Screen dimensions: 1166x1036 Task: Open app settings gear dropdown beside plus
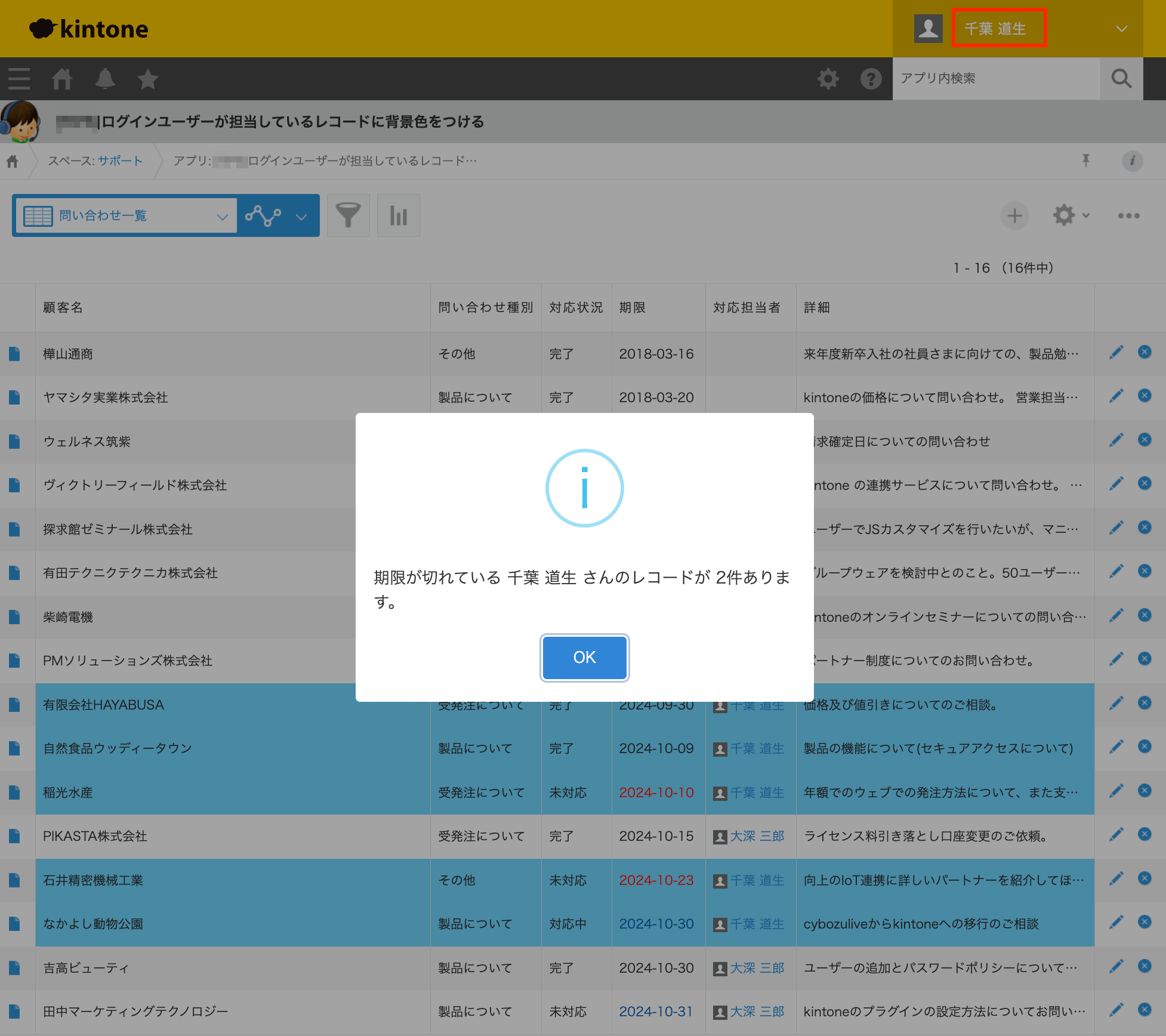point(1071,215)
